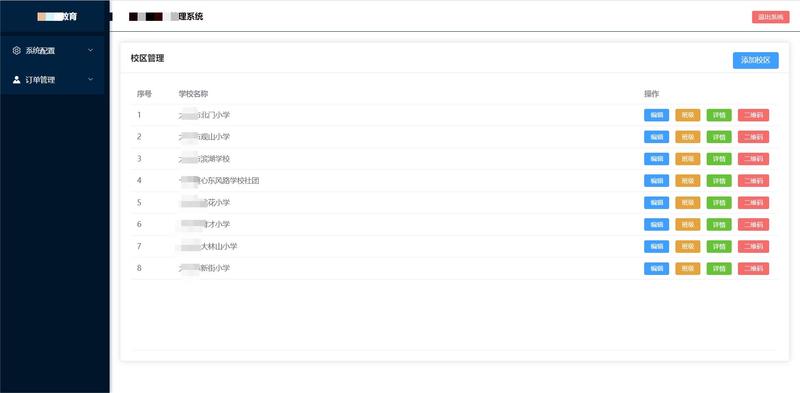Click orange 班级 button for row 2 观山小学
The height and width of the screenshot is (393, 800).
[x=688, y=137]
